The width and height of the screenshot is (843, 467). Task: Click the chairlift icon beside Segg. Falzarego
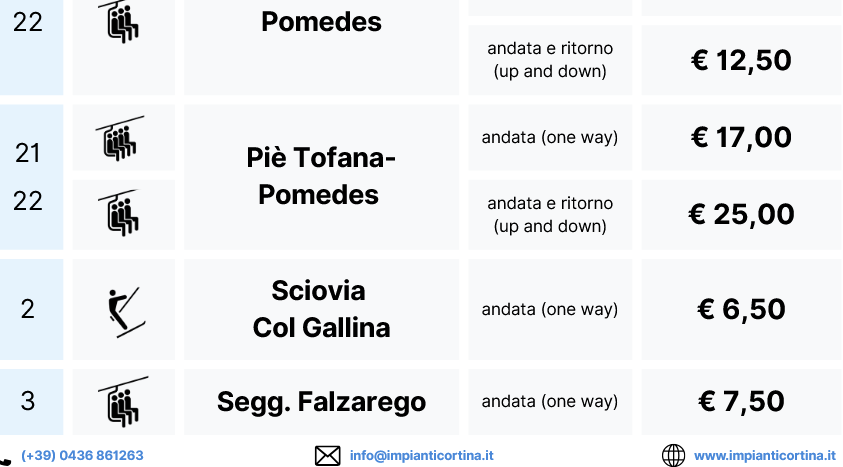tap(123, 402)
